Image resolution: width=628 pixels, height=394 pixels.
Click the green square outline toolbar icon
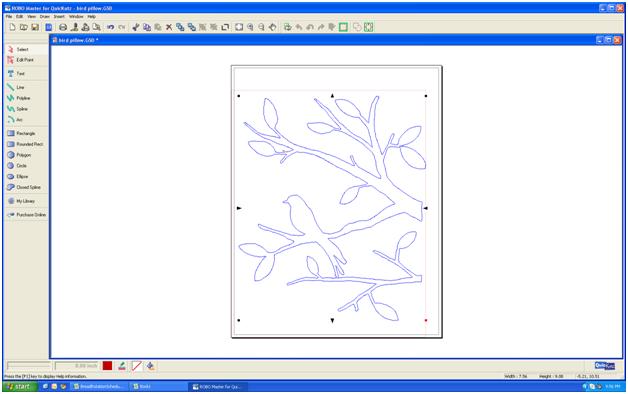tap(343, 27)
